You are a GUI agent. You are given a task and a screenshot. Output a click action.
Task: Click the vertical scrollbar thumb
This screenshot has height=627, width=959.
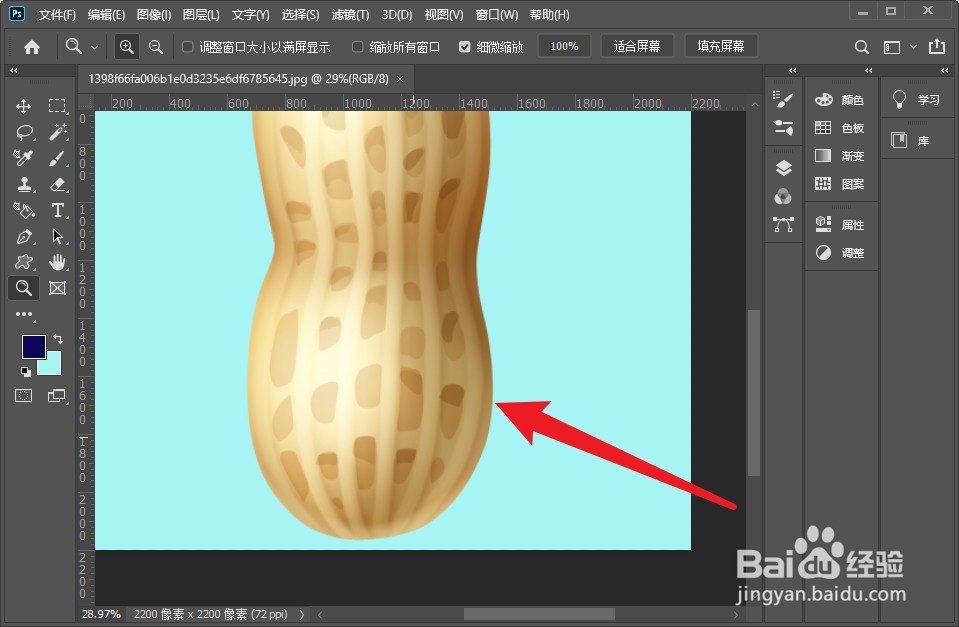click(x=754, y=393)
